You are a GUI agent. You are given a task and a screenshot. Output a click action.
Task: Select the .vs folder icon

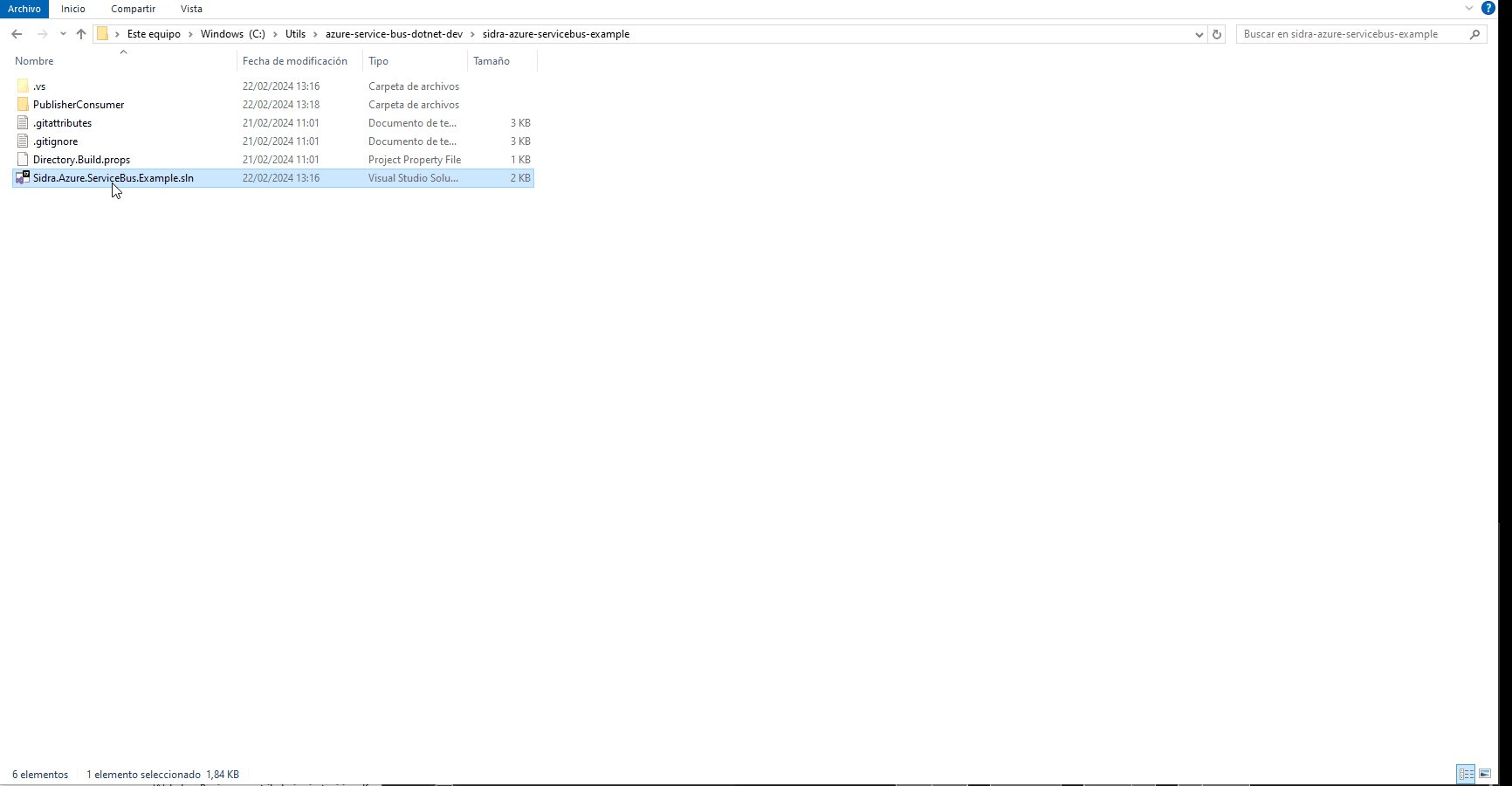23,86
